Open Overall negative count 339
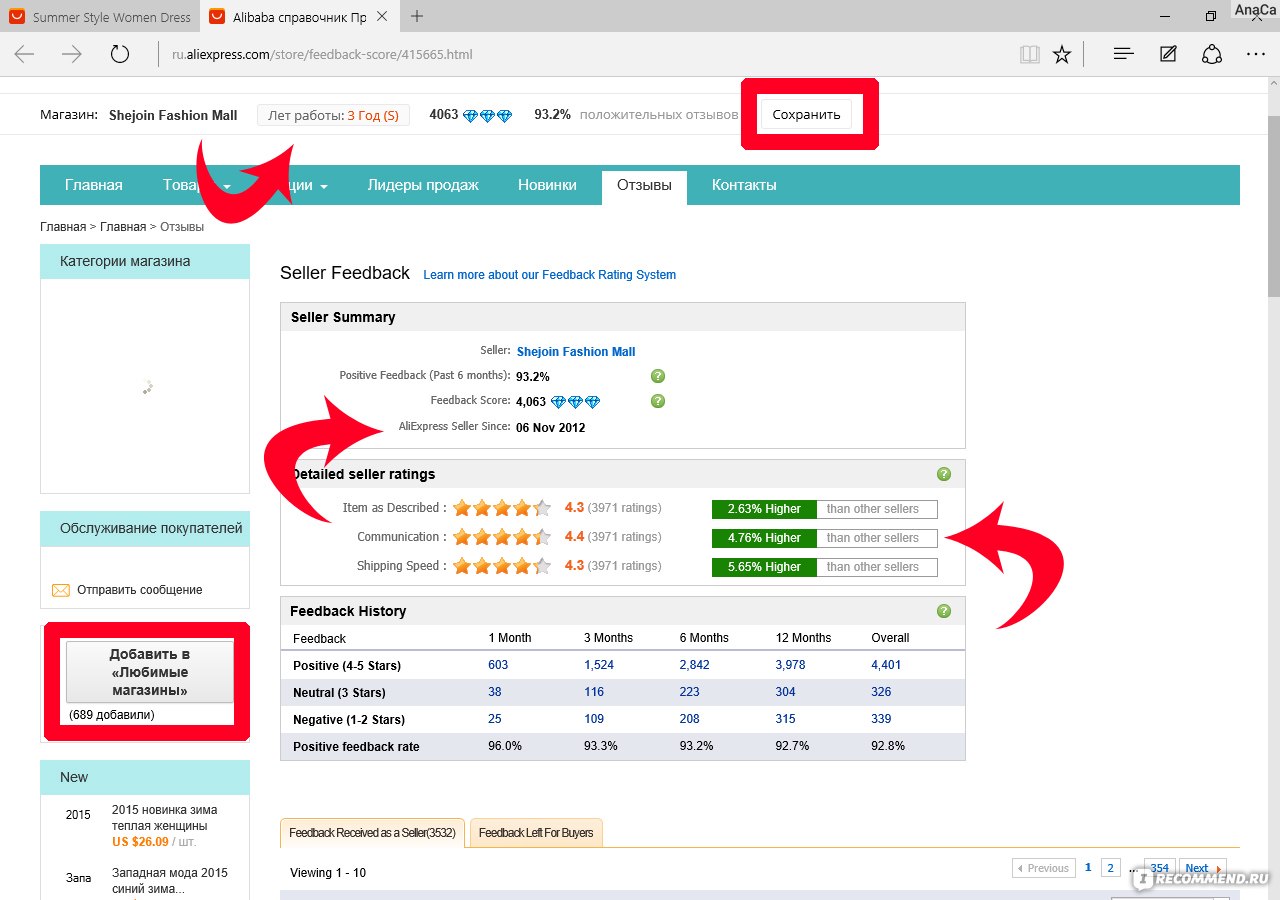The image size is (1280, 900). [882, 719]
